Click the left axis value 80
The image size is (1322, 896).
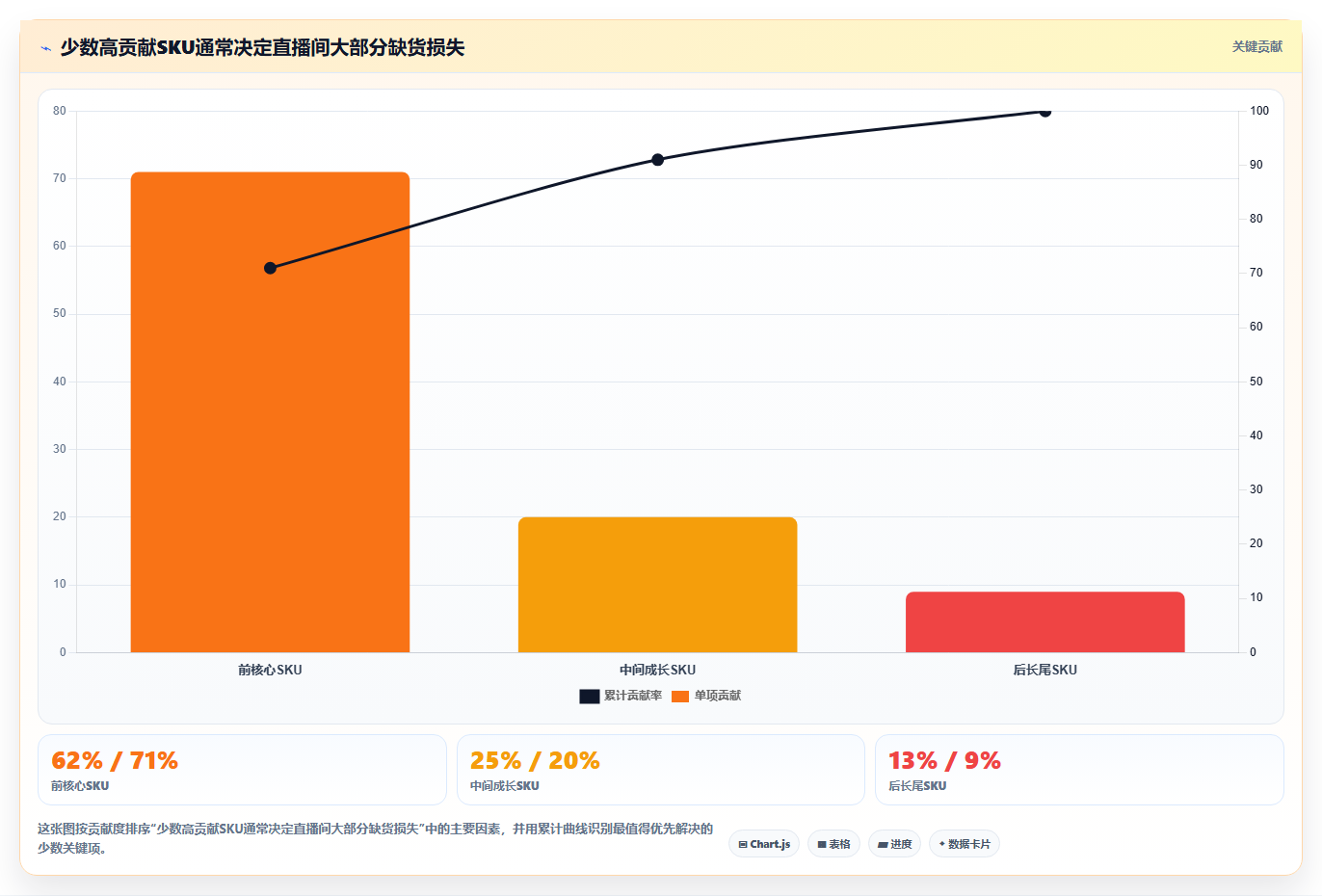point(60,111)
